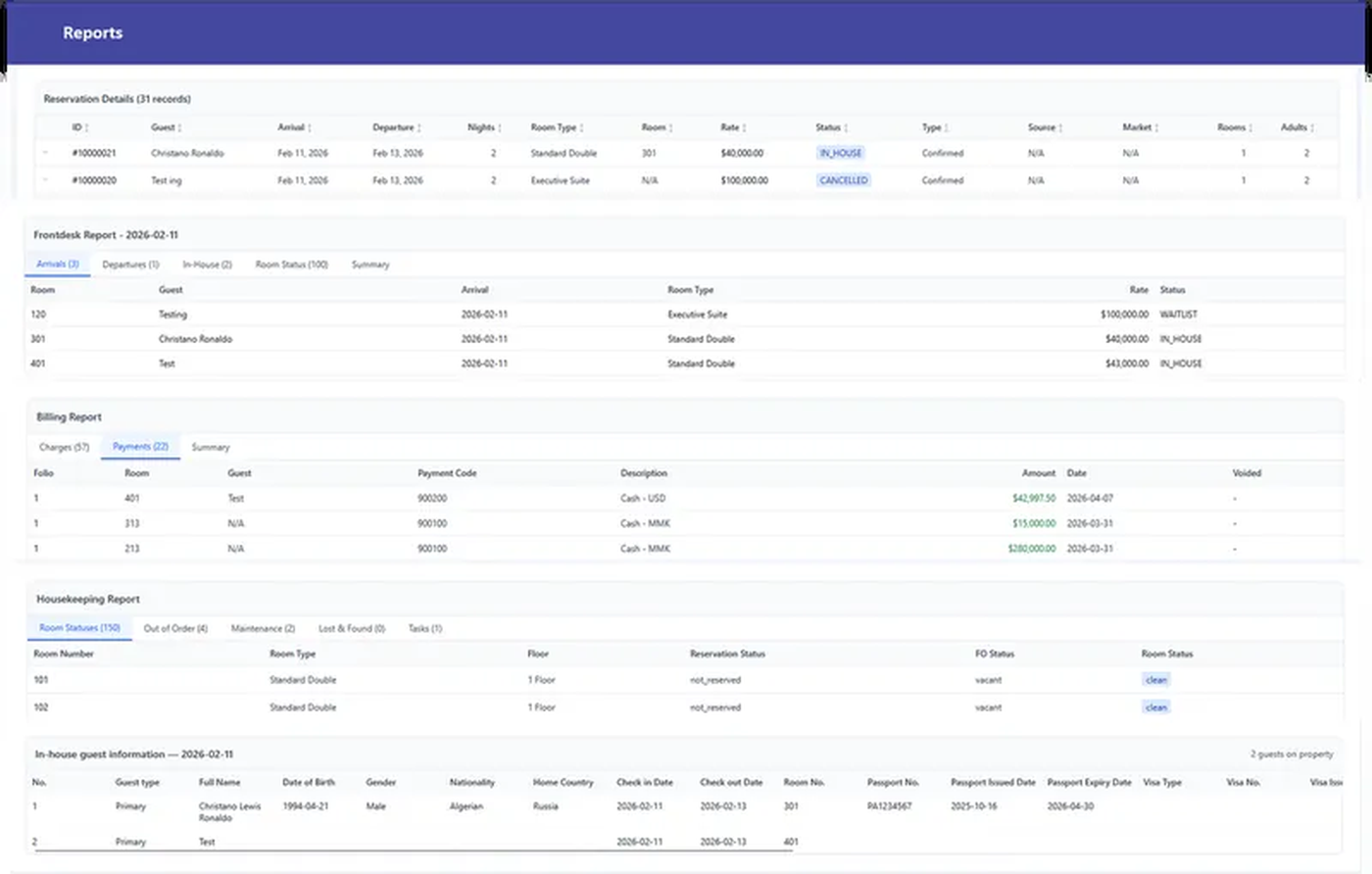Screen dimensions: 1372x874
Task: Expand reservation row #10000020
Action: (x=45, y=180)
